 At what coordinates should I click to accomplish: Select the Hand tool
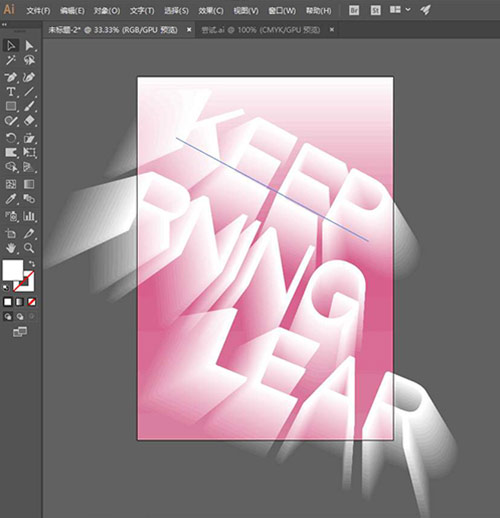tap(11, 248)
